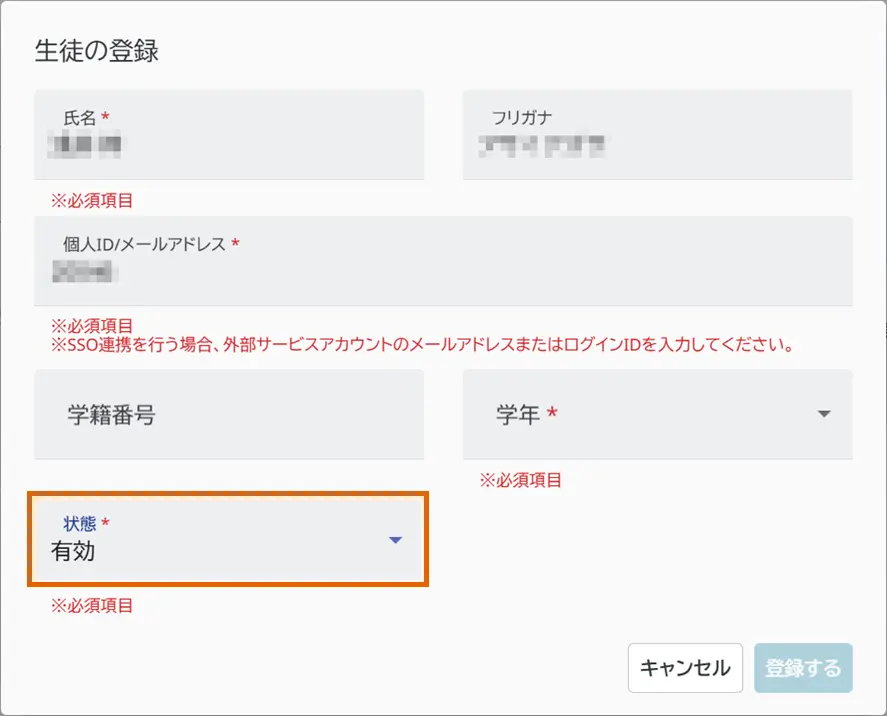
Task: Click the SSO連携 note in red
Action: point(422,346)
